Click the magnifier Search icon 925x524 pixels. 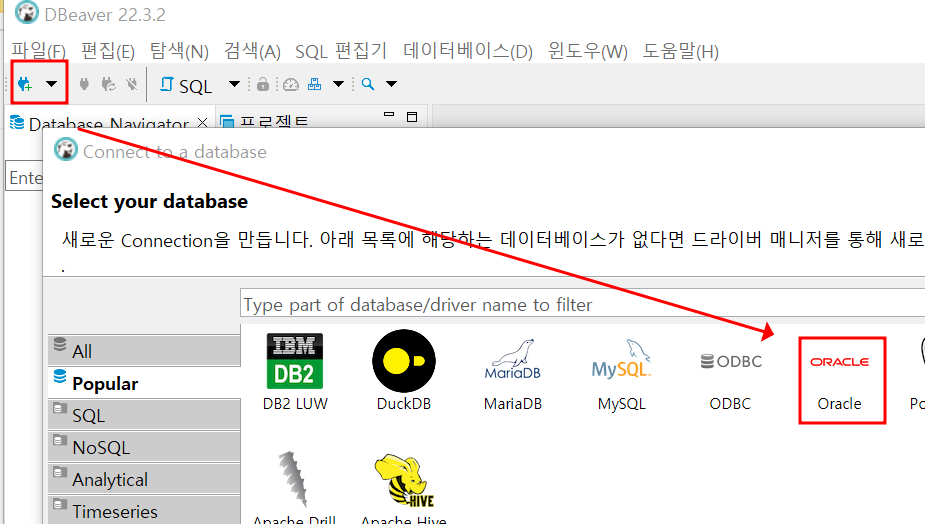[368, 84]
